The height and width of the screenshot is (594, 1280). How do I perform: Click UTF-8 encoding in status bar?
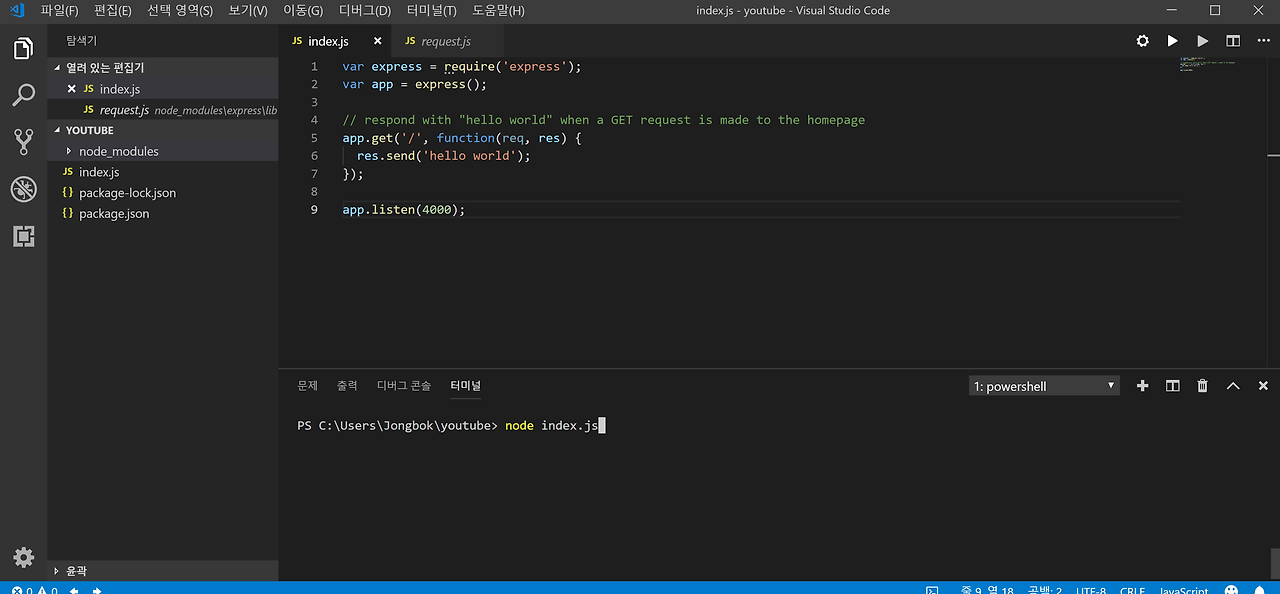pos(1090,590)
